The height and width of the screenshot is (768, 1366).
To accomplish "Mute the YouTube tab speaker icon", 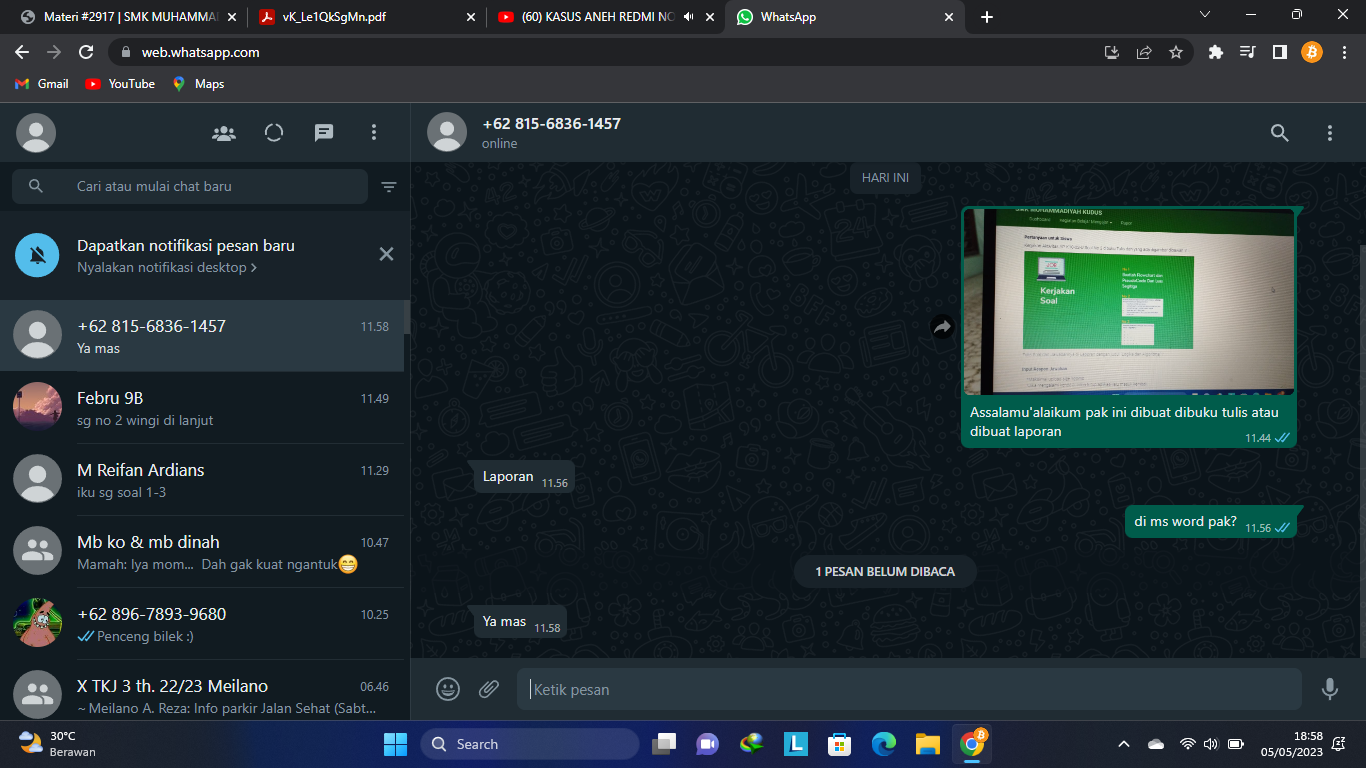I will 688,17.
